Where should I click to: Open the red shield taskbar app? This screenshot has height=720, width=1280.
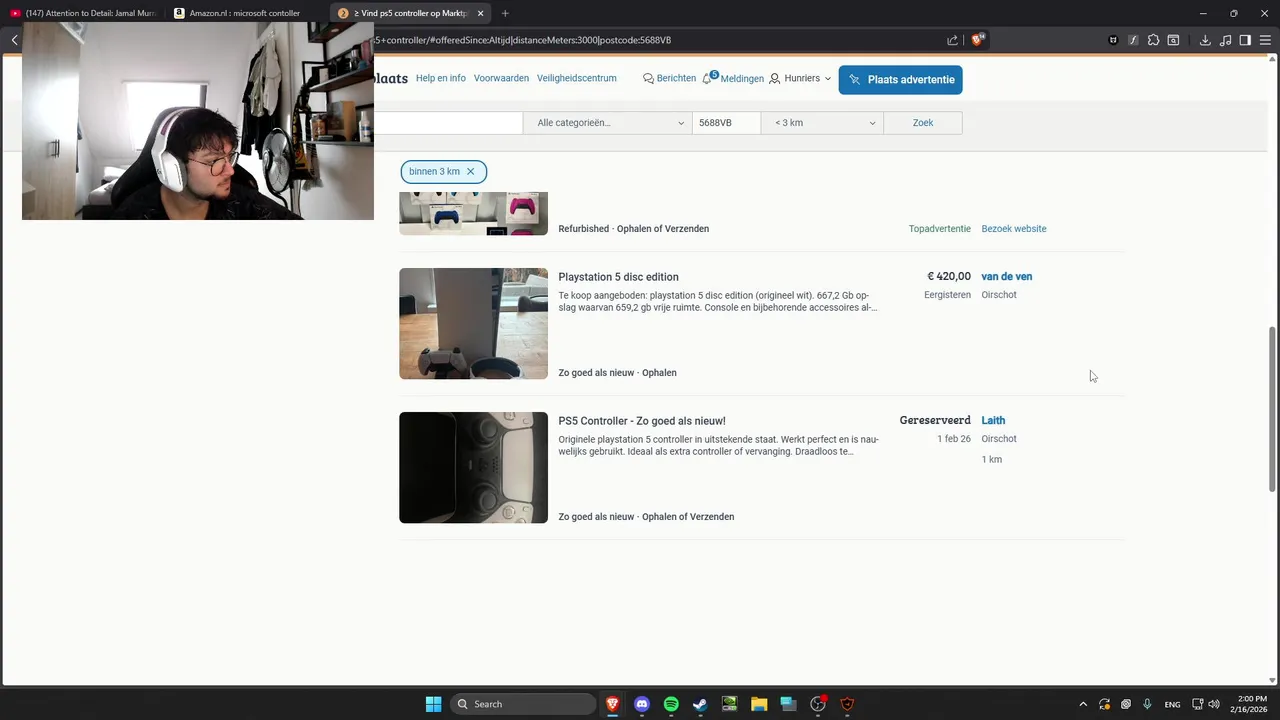coord(847,704)
